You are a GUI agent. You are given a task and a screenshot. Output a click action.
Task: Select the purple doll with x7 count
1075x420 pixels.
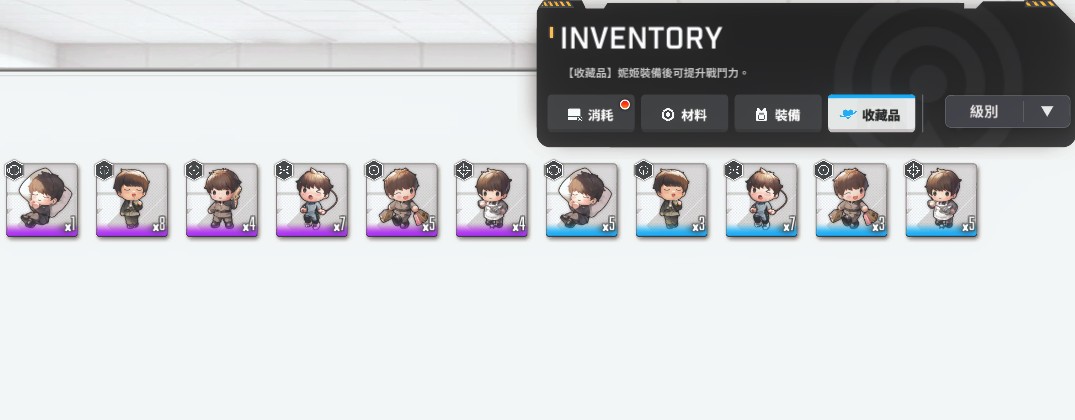pos(311,200)
